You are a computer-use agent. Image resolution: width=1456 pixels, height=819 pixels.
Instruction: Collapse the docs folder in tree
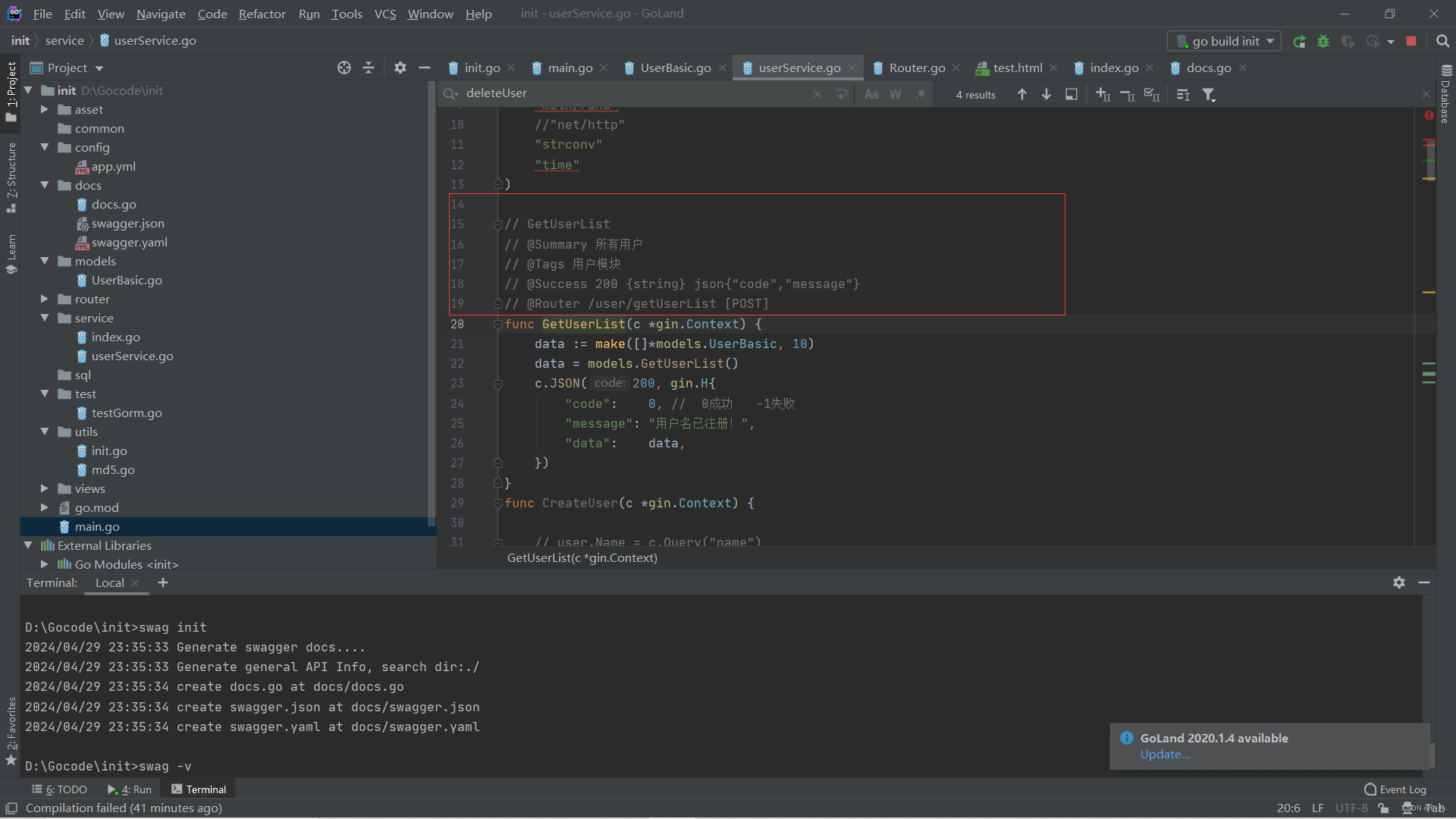45,185
